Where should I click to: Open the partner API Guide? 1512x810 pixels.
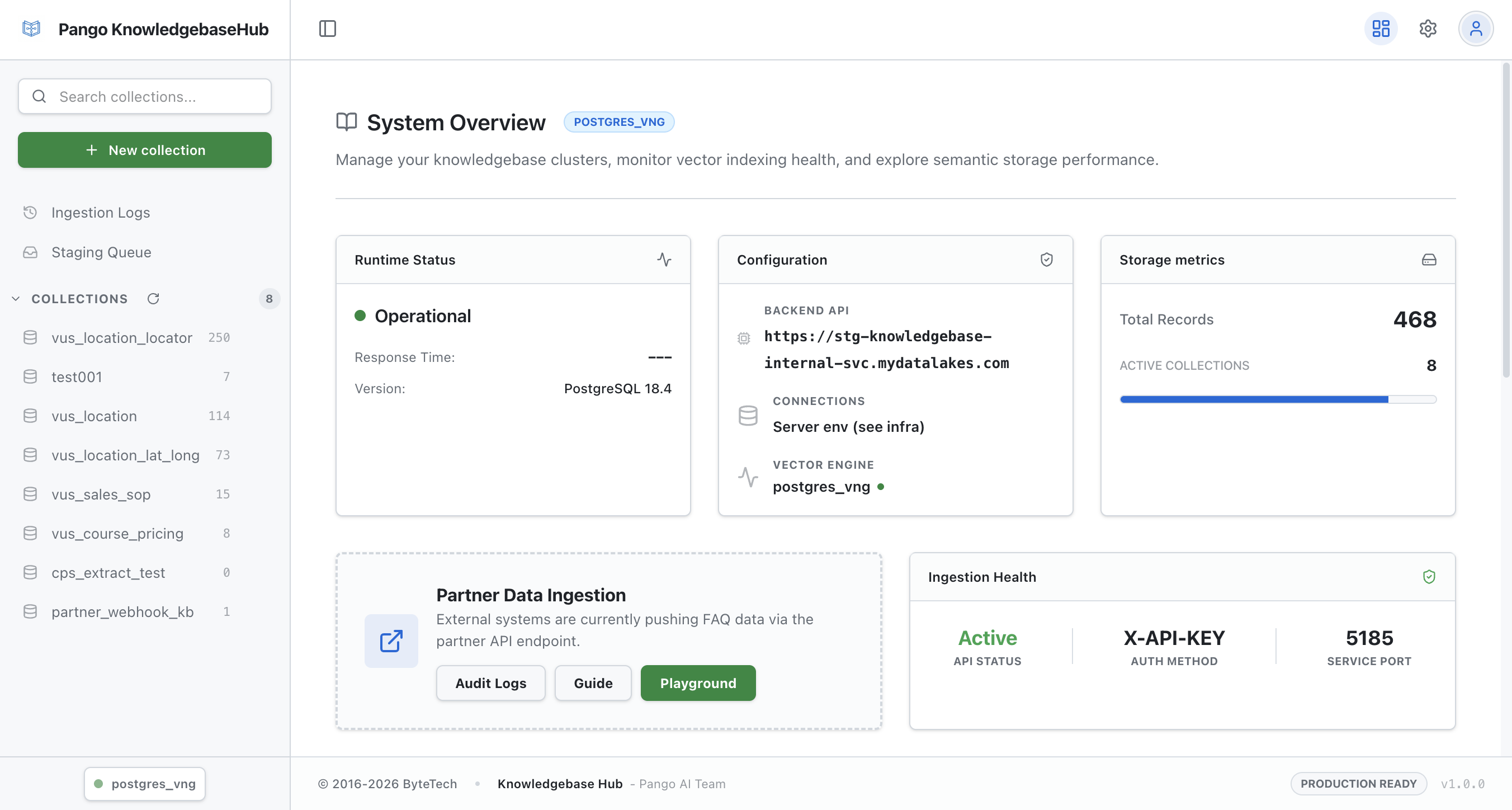(593, 683)
